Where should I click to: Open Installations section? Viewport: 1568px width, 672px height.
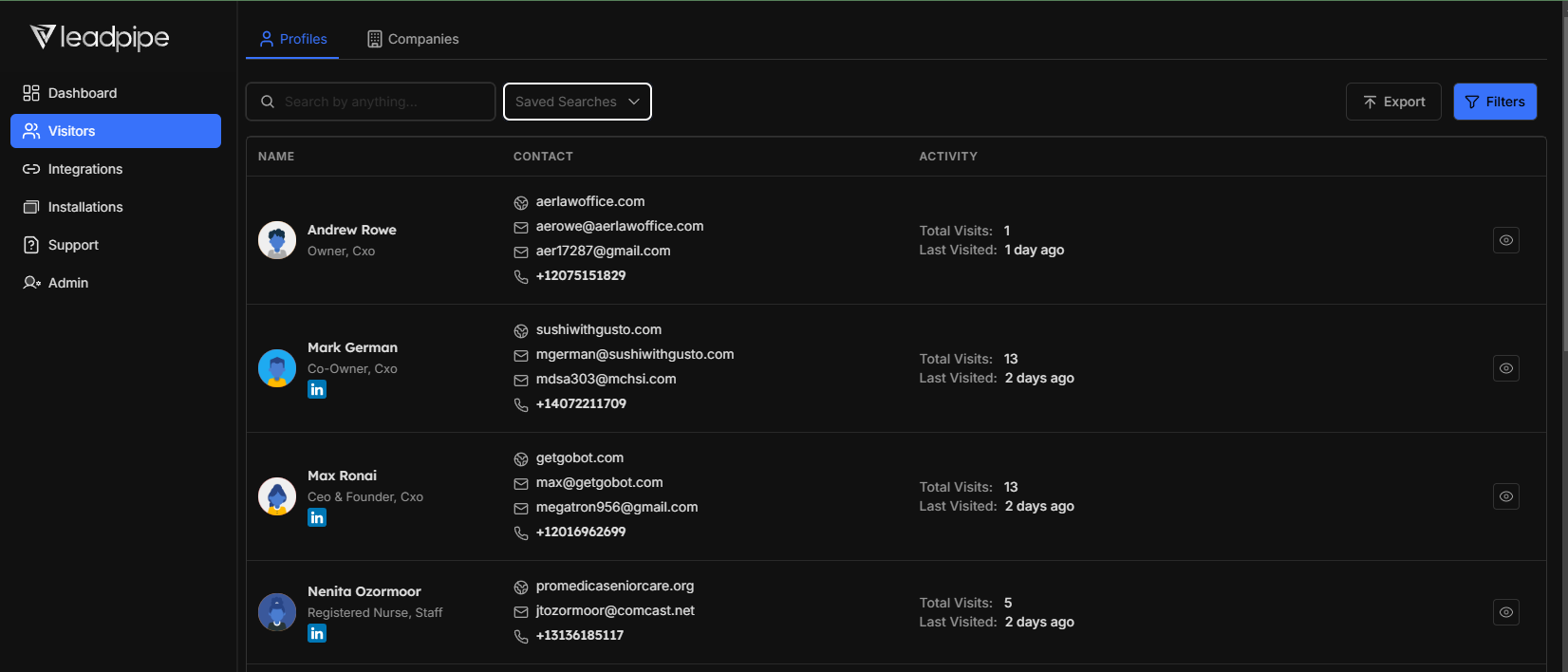tap(116, 207)
